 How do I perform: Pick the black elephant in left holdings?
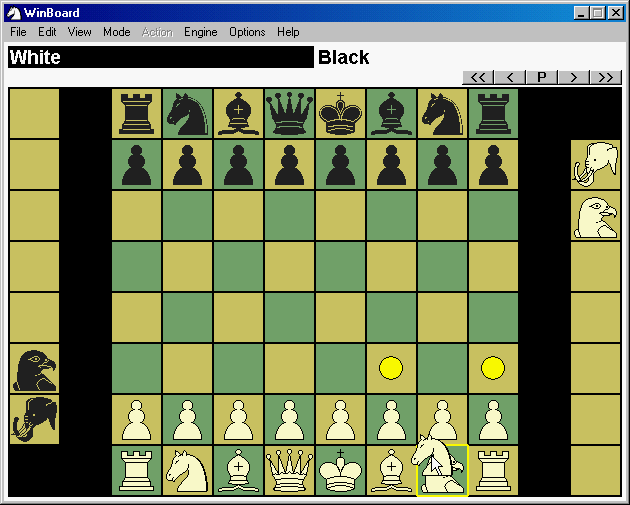click(x=34, y=419)
